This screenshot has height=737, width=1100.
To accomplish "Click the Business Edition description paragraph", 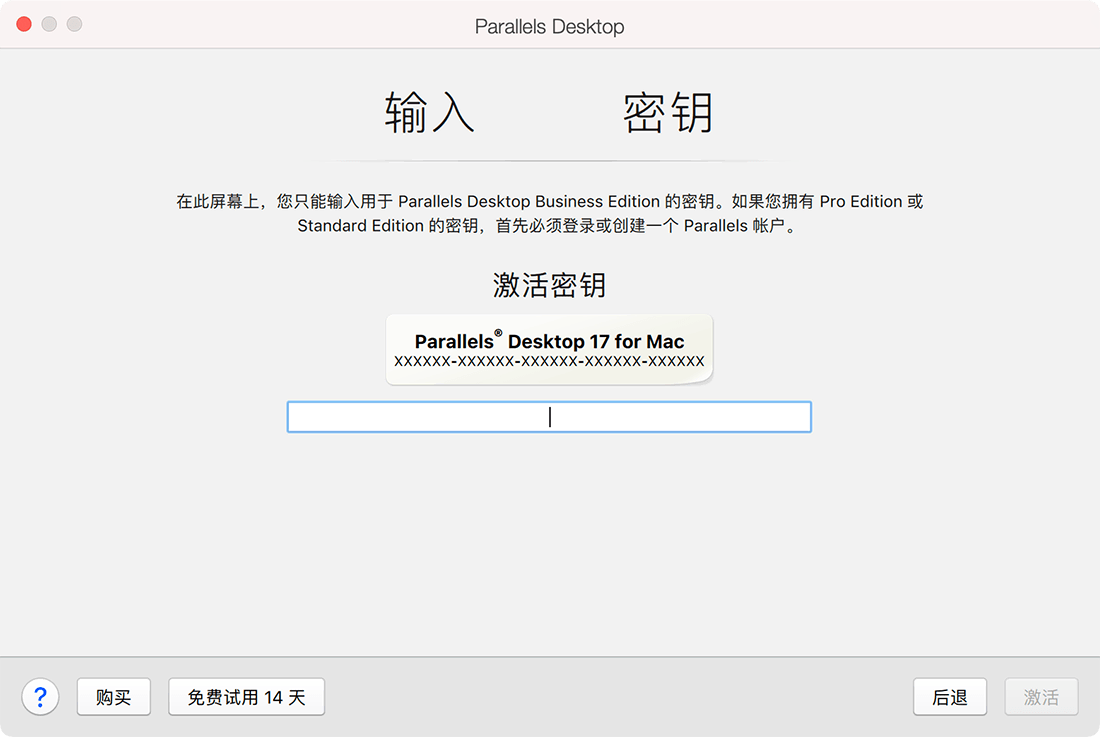I will (x=549, y=213).
